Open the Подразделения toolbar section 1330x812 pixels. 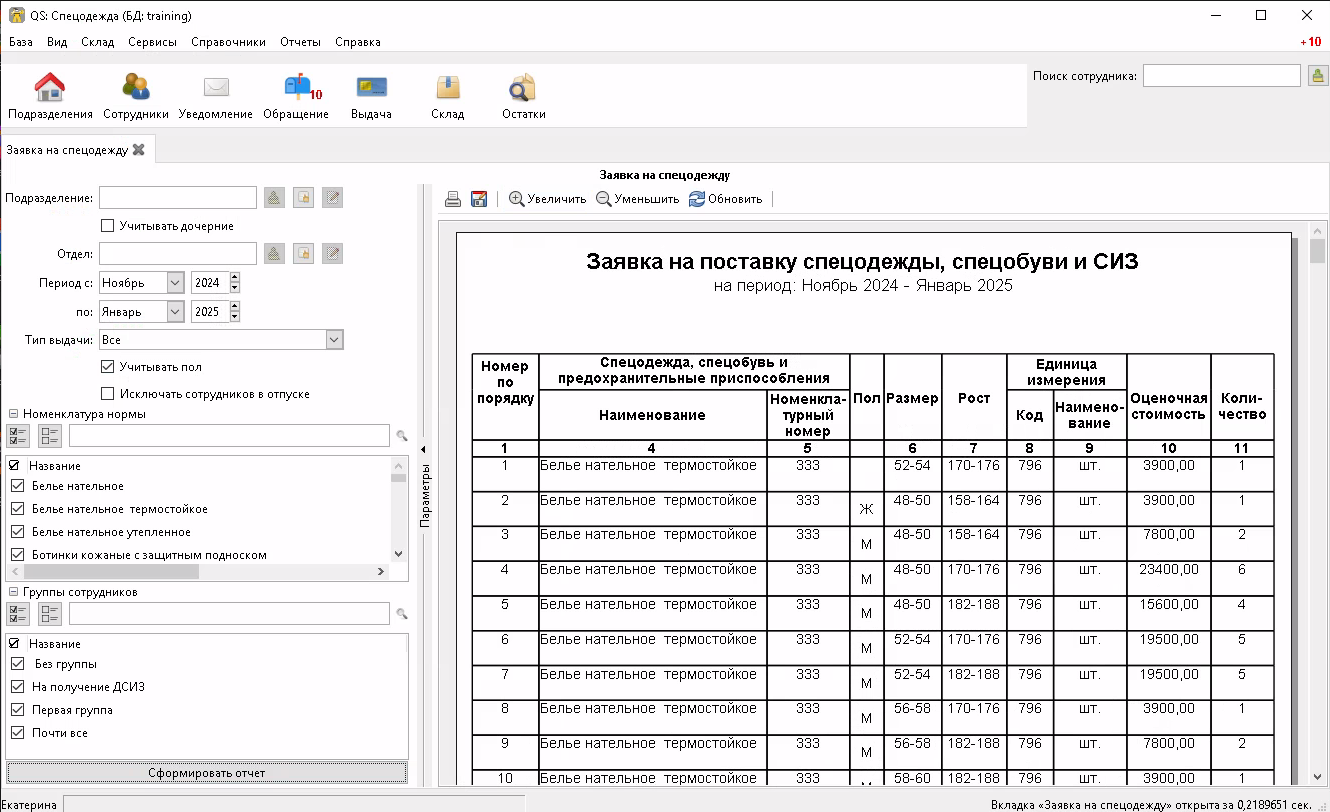pos(50,97)
